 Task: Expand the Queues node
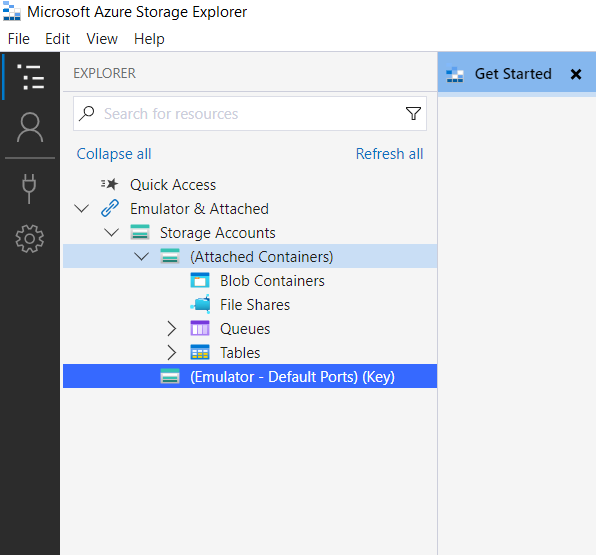click(172, 329)
